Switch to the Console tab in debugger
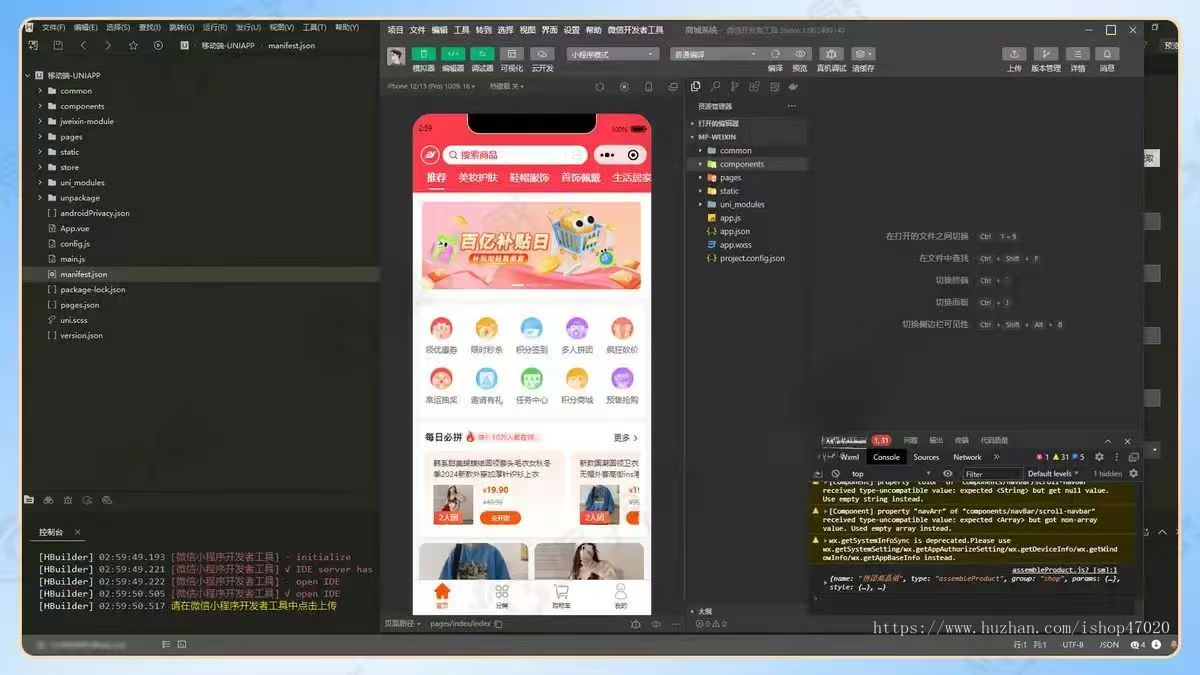The width and height of the screenshot is (1200, 675). pyautogui.click(x=886, y=457)
